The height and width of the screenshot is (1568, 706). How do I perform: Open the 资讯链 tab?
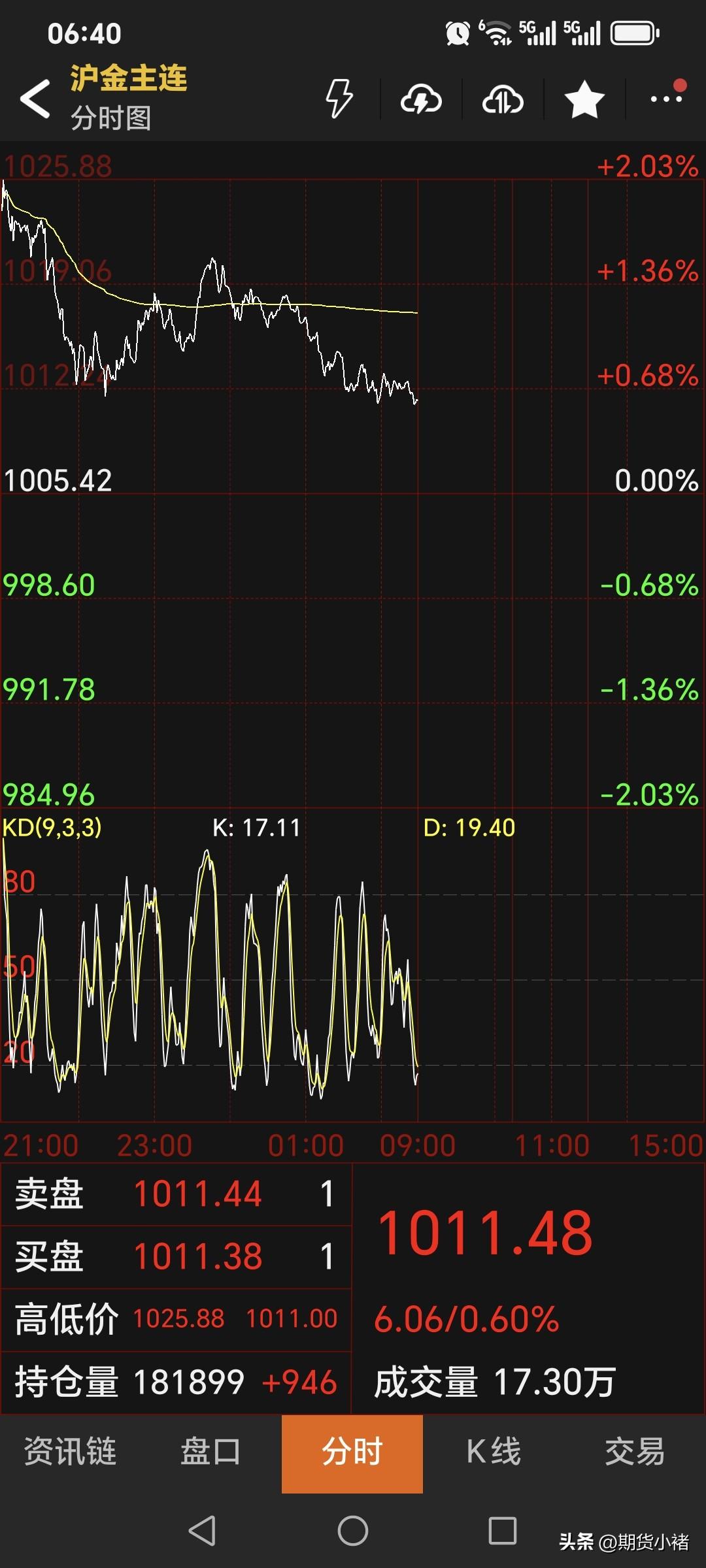(x=71, y=1452)
